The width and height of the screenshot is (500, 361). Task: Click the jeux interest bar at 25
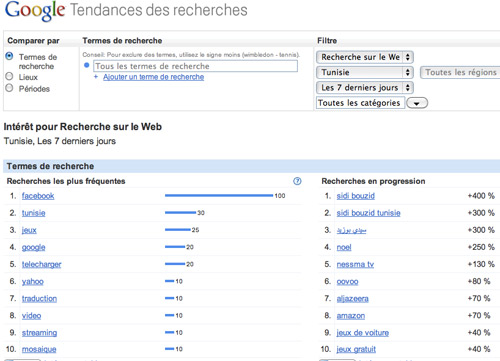coord(178,230)
